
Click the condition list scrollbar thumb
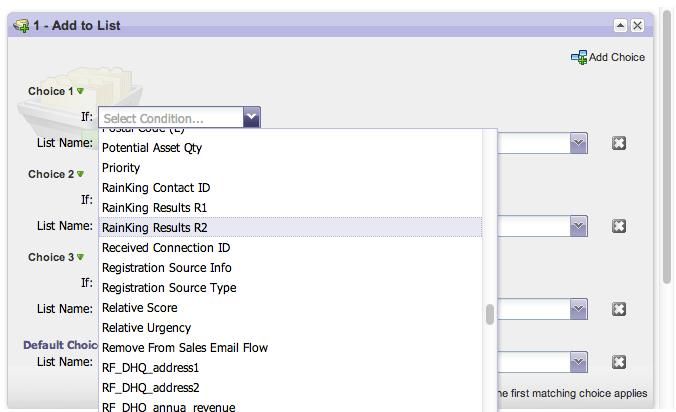point(490,315)
